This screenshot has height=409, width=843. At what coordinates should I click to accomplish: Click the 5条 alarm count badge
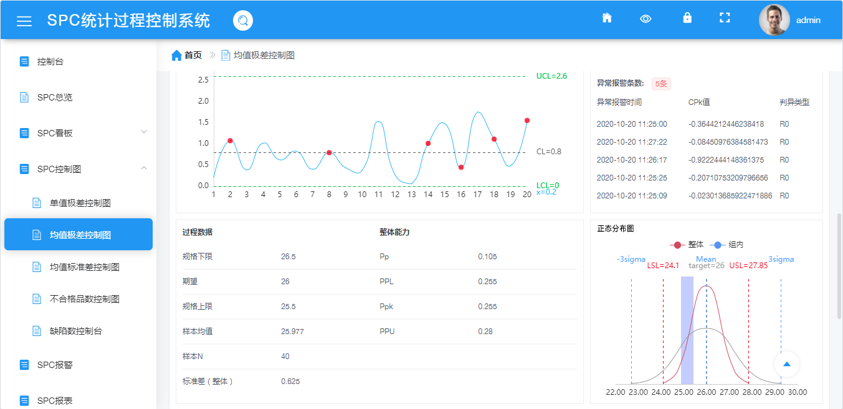(661, 84)
